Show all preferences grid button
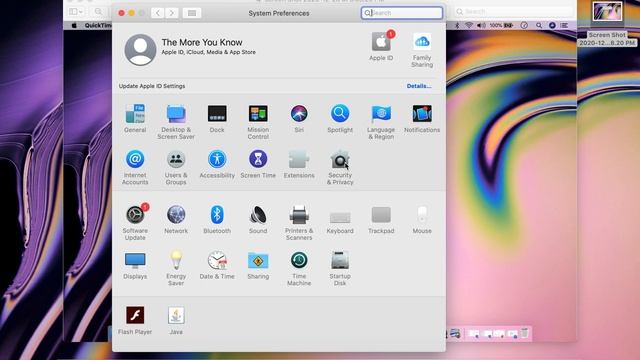The width and height of the screenshot is (640, 360). click(x=192, y=13)
